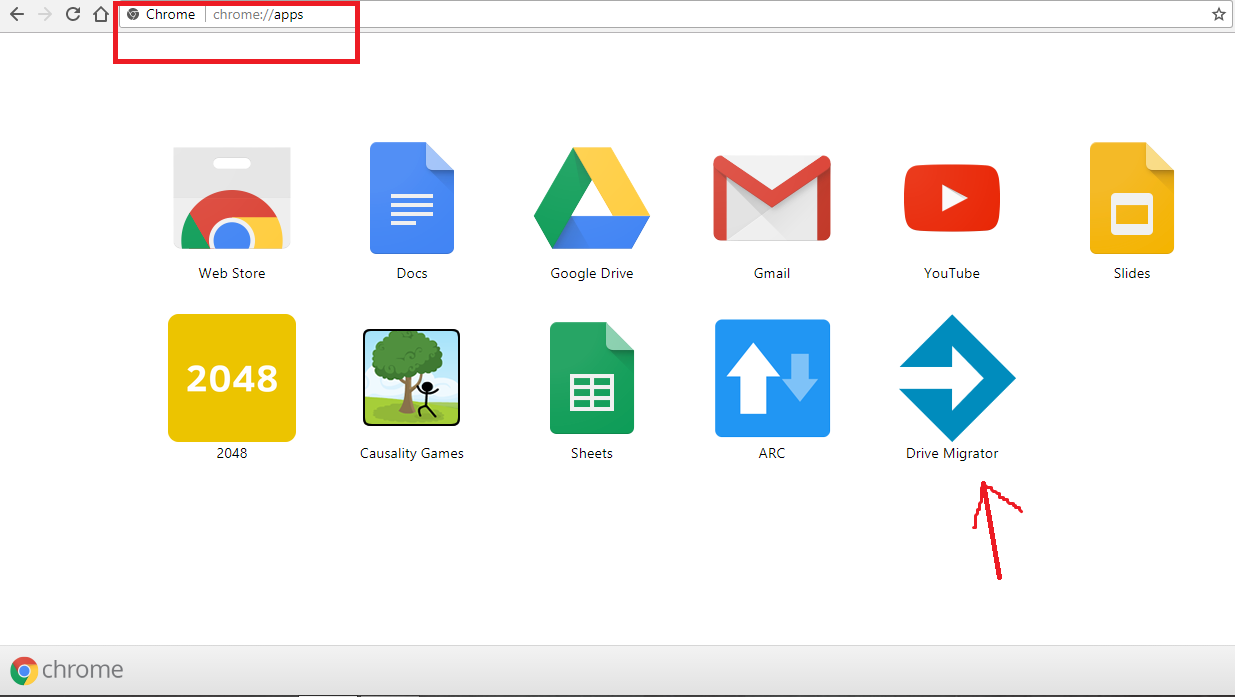Image resolution: width=1235 pixels, height=697 pixels.
Task: Open Gmail
Action: (x=771, y=197)
